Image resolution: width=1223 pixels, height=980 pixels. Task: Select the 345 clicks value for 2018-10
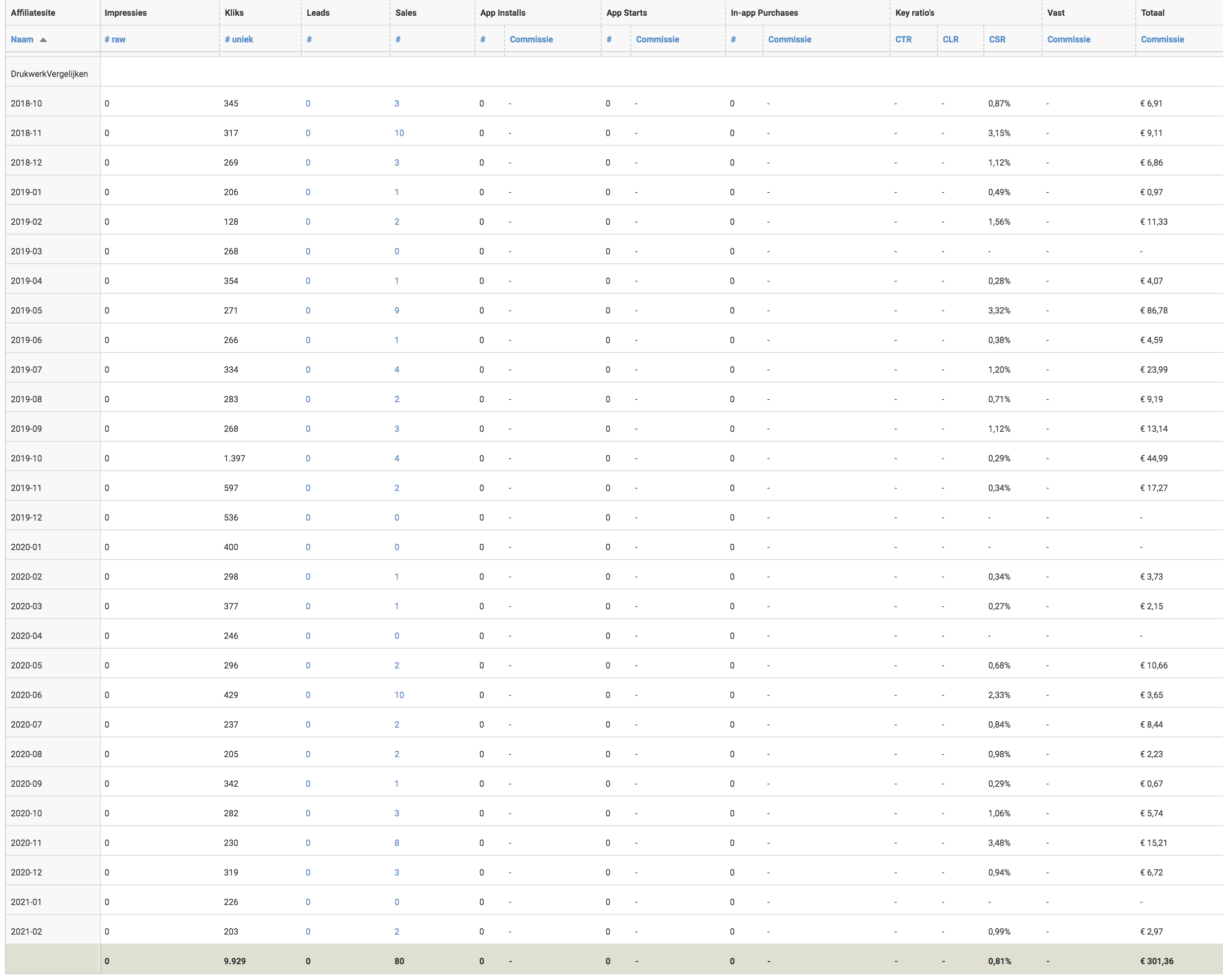coord(231,103)
